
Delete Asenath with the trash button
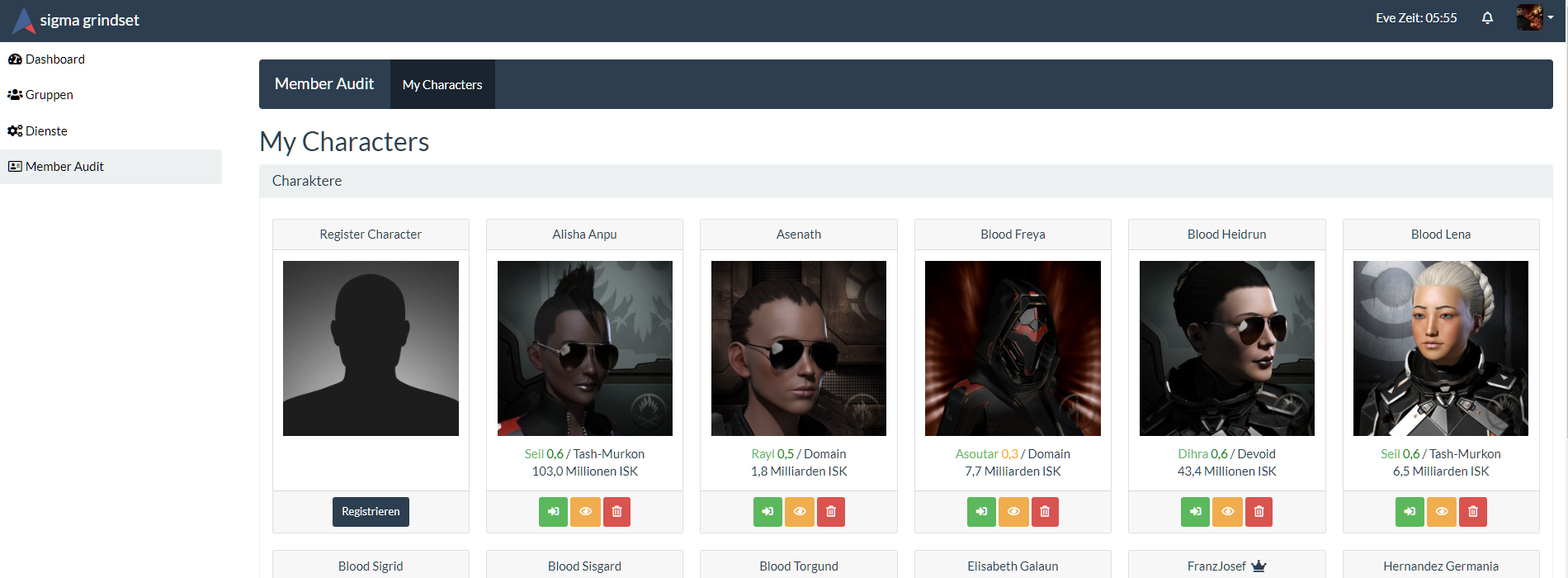click(x=831, y=512)
